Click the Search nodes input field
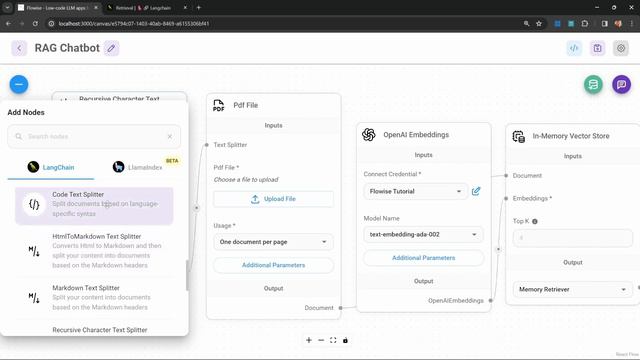Screen dimensions: 640x360 pos(94,136)
